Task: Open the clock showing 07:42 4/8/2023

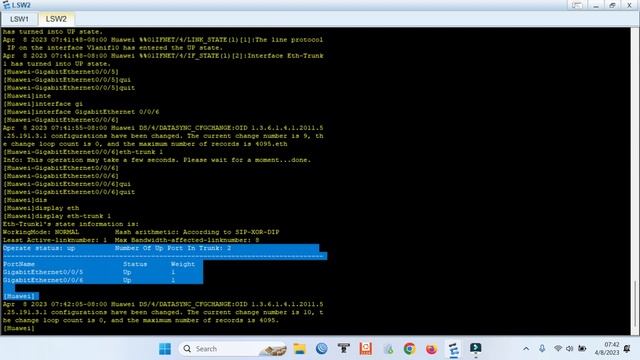Action: pyautogui.click(x=607, y=349)
